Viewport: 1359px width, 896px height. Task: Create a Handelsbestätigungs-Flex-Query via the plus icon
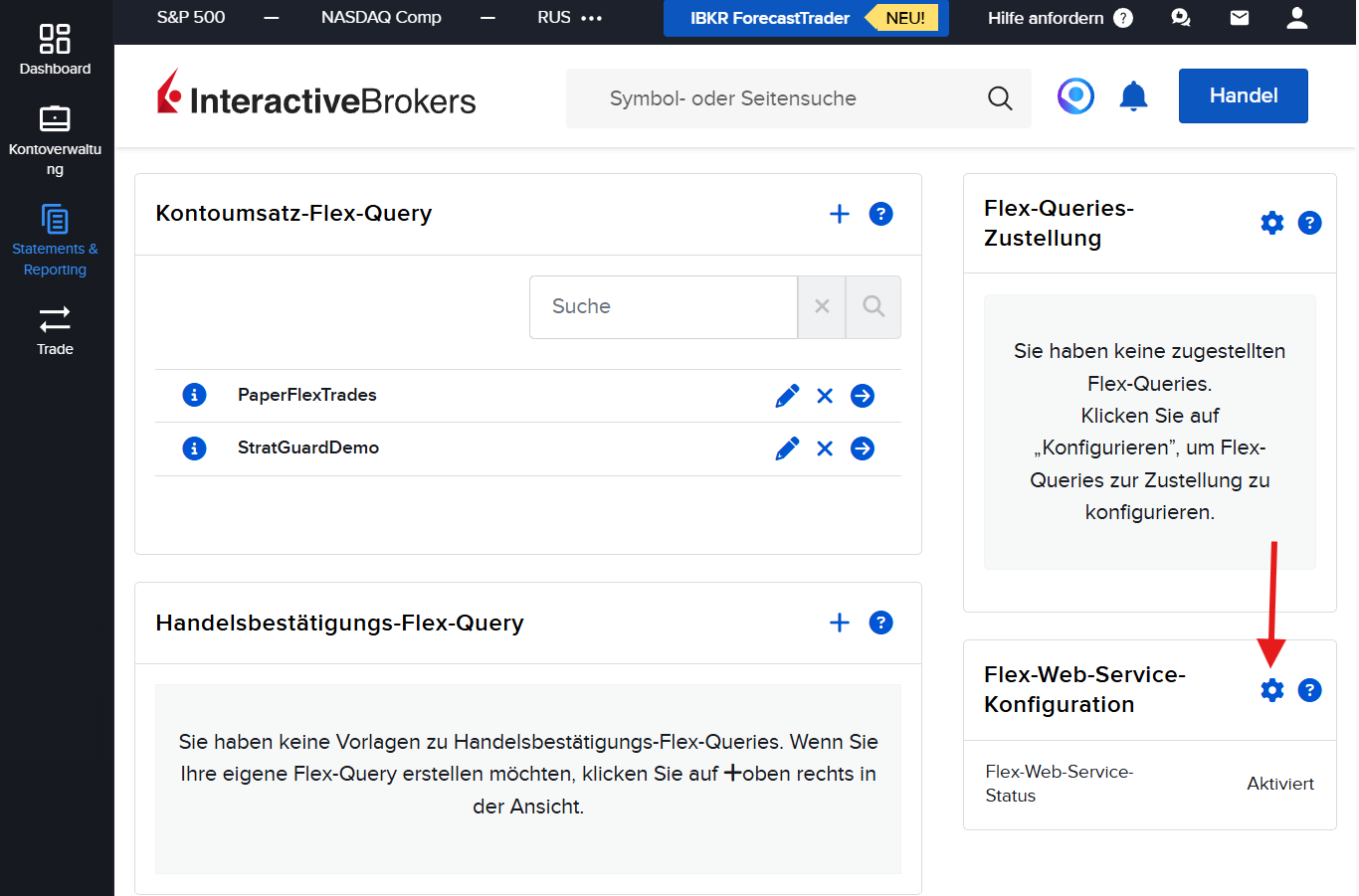pyautogui.click(x=839, y=623)
